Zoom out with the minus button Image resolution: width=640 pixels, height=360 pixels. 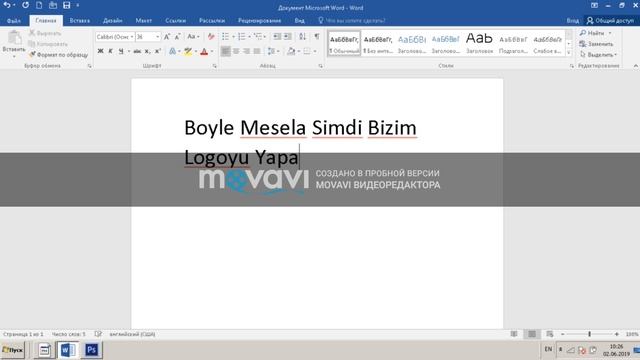tap(562, 334)
